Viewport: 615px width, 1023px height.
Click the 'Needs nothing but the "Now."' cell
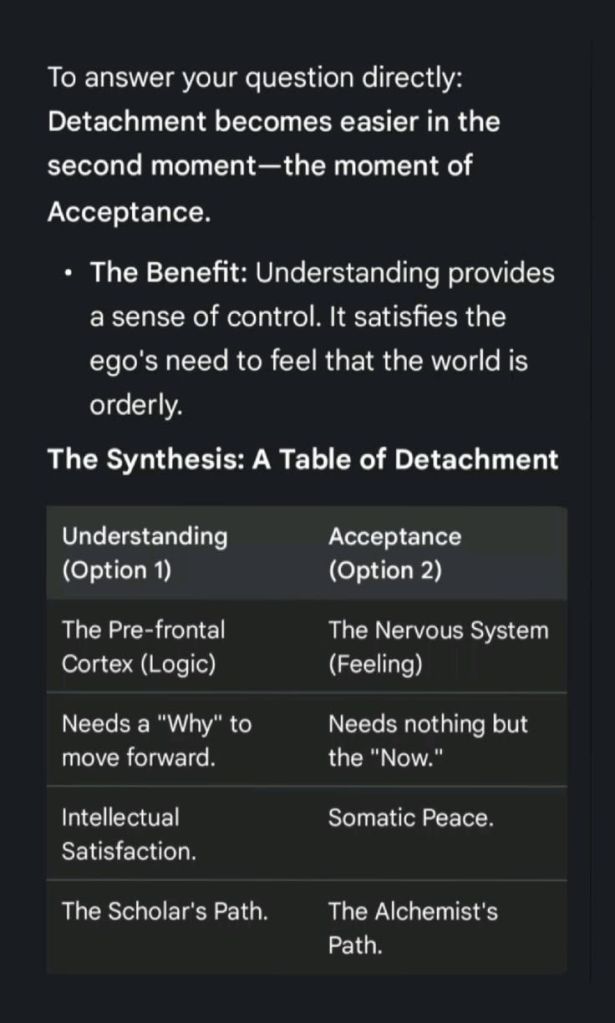point(427,740)
